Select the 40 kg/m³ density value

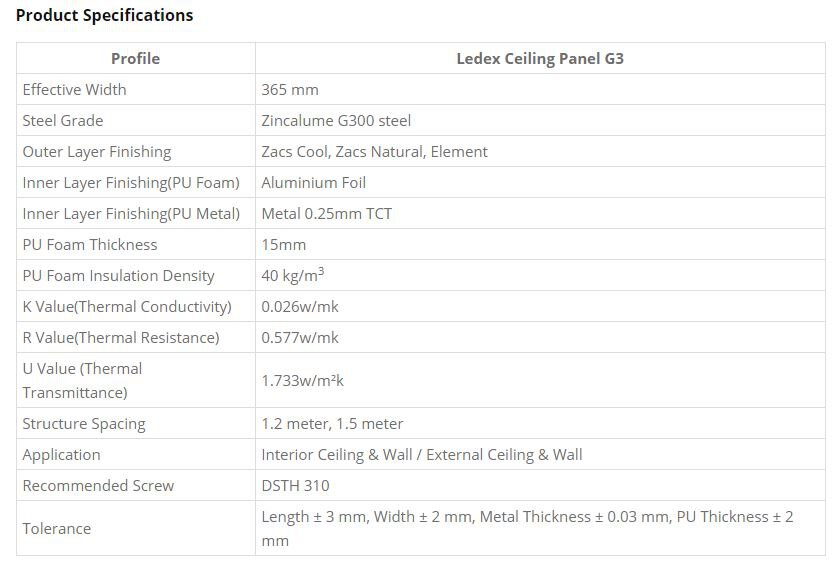(x=292, y=275)
